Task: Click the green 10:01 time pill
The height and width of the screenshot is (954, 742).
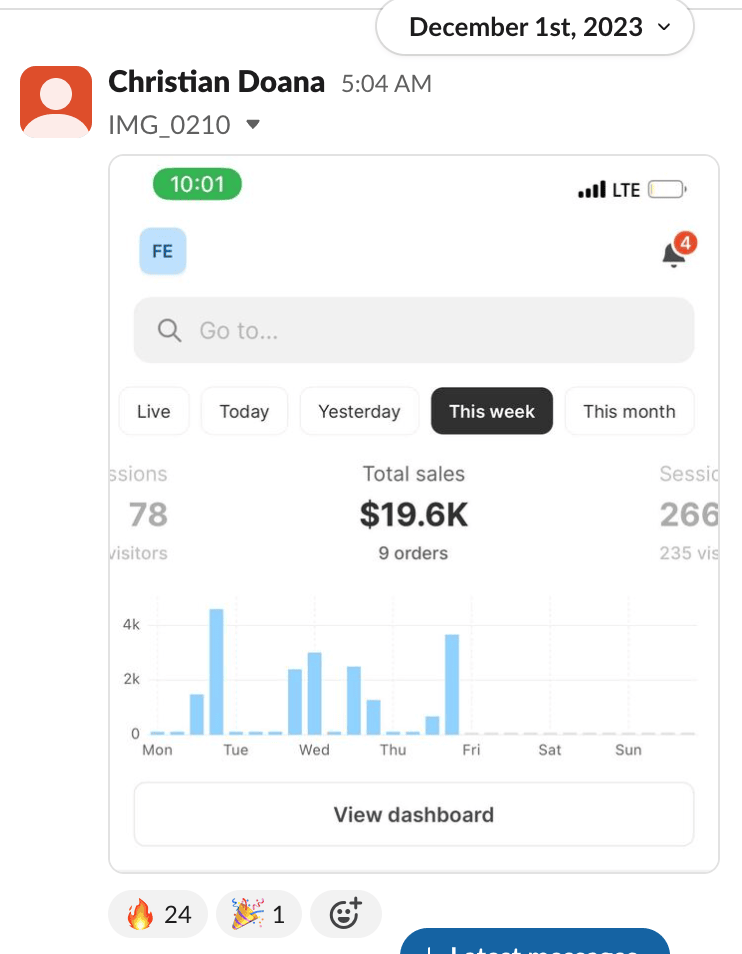Action: click(x=197, y=184)
